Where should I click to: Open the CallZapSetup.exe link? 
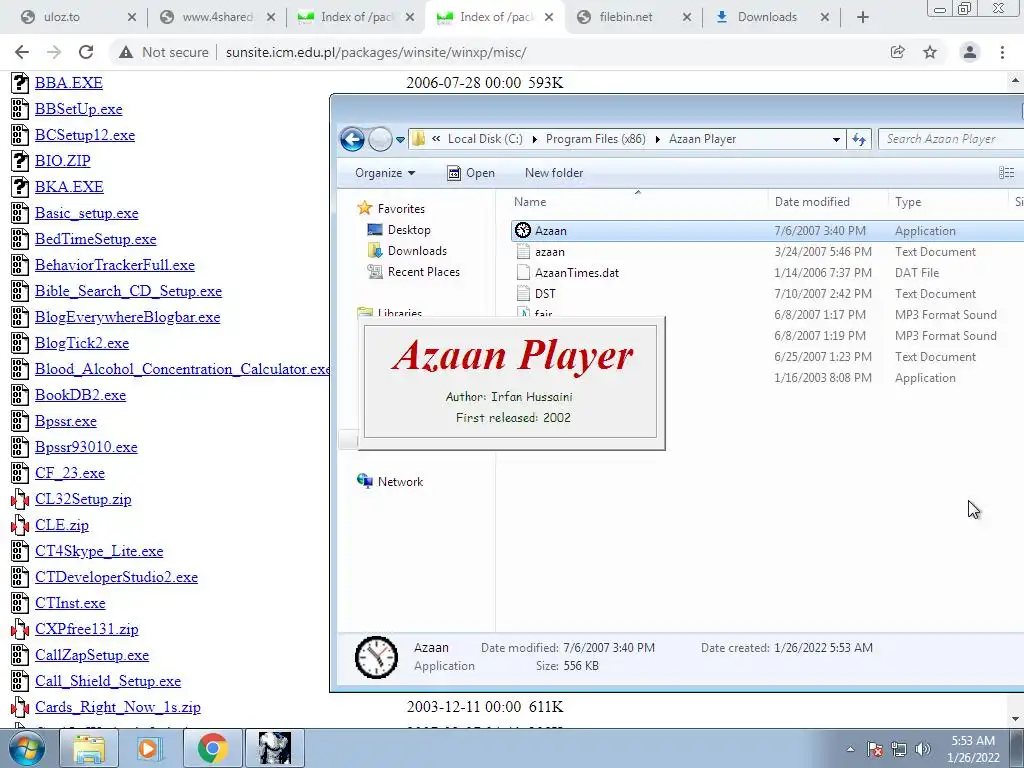point(92,655)
